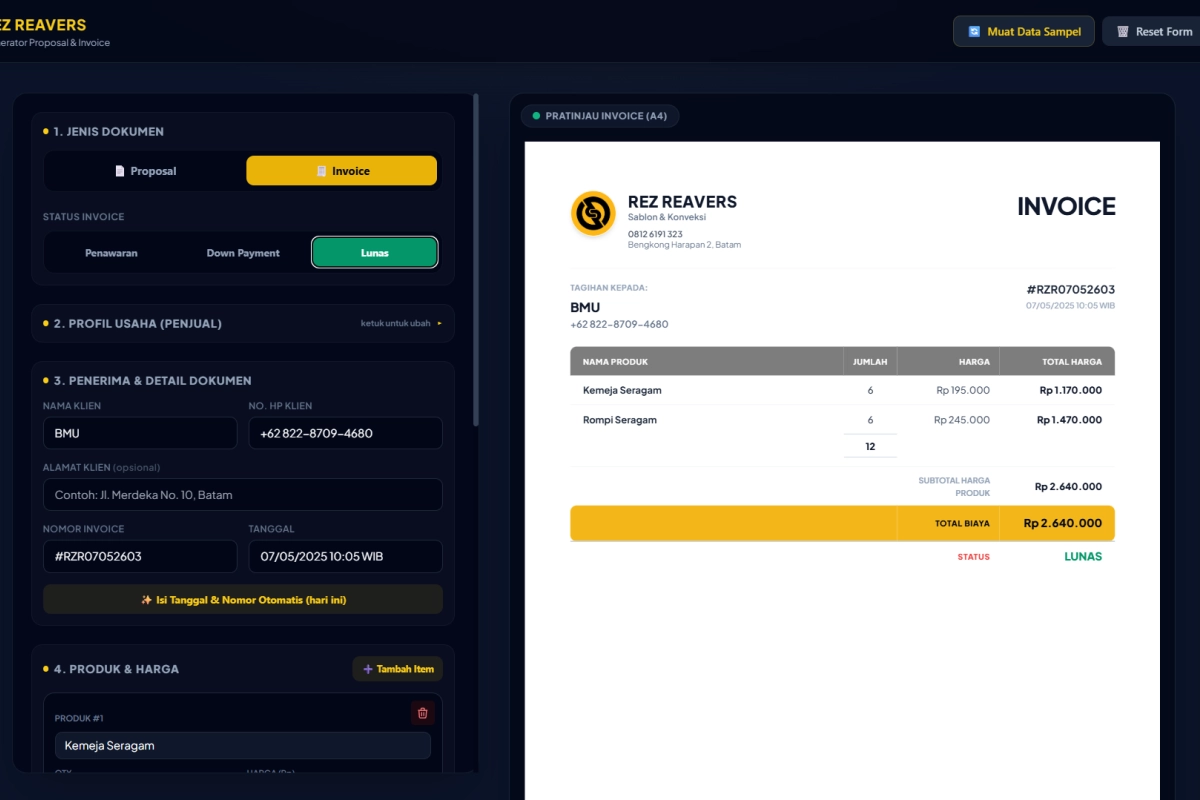Viewport: 1200px width, 800px height.
Task: Click the total quantity '12' cell
Action: [x=870, y=446]
